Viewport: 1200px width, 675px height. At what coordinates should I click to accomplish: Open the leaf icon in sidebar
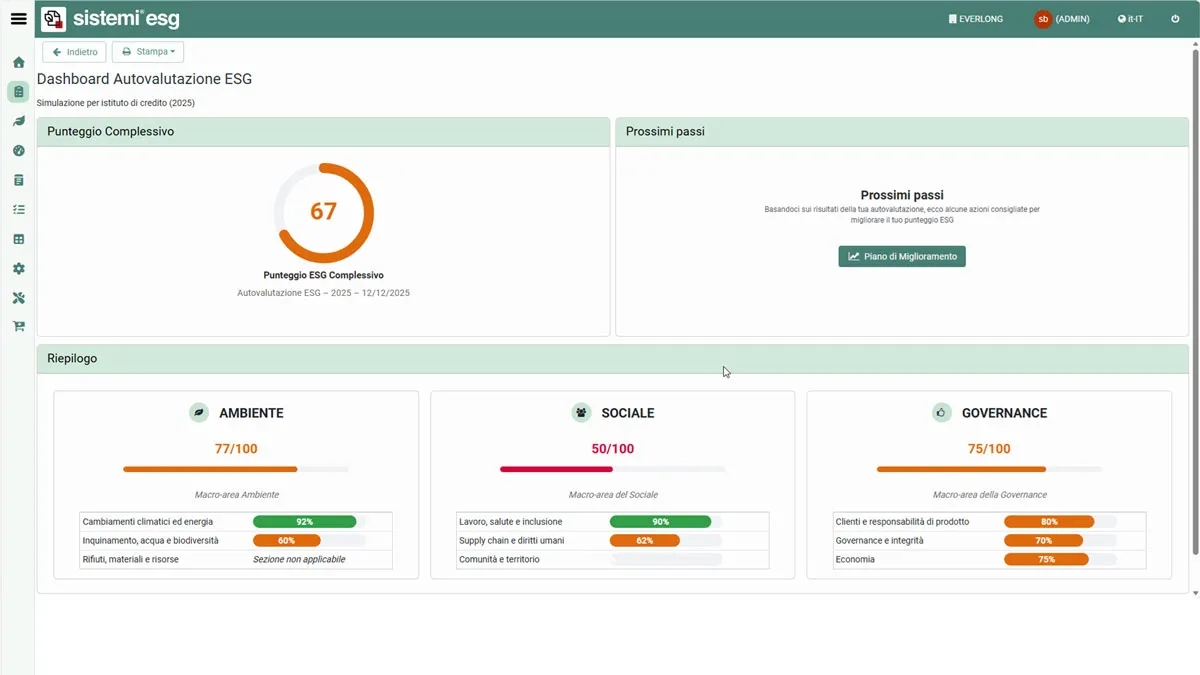pyautogui.click(x=18, y=121)
